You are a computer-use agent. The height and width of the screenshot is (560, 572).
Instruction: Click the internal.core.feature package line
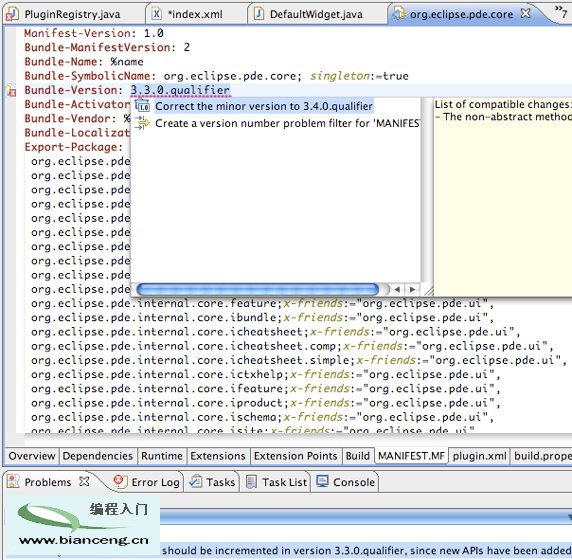(x=262, y=304)
